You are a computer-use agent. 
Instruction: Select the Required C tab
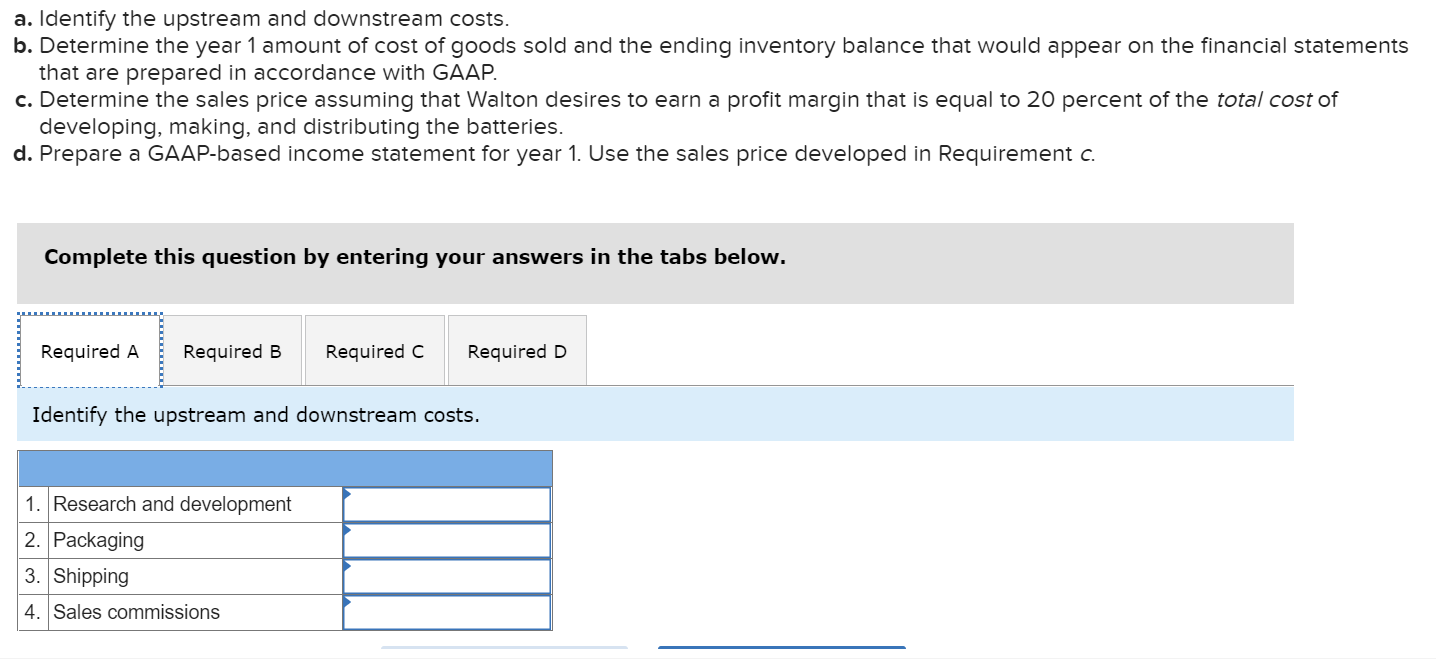[374, 351]
